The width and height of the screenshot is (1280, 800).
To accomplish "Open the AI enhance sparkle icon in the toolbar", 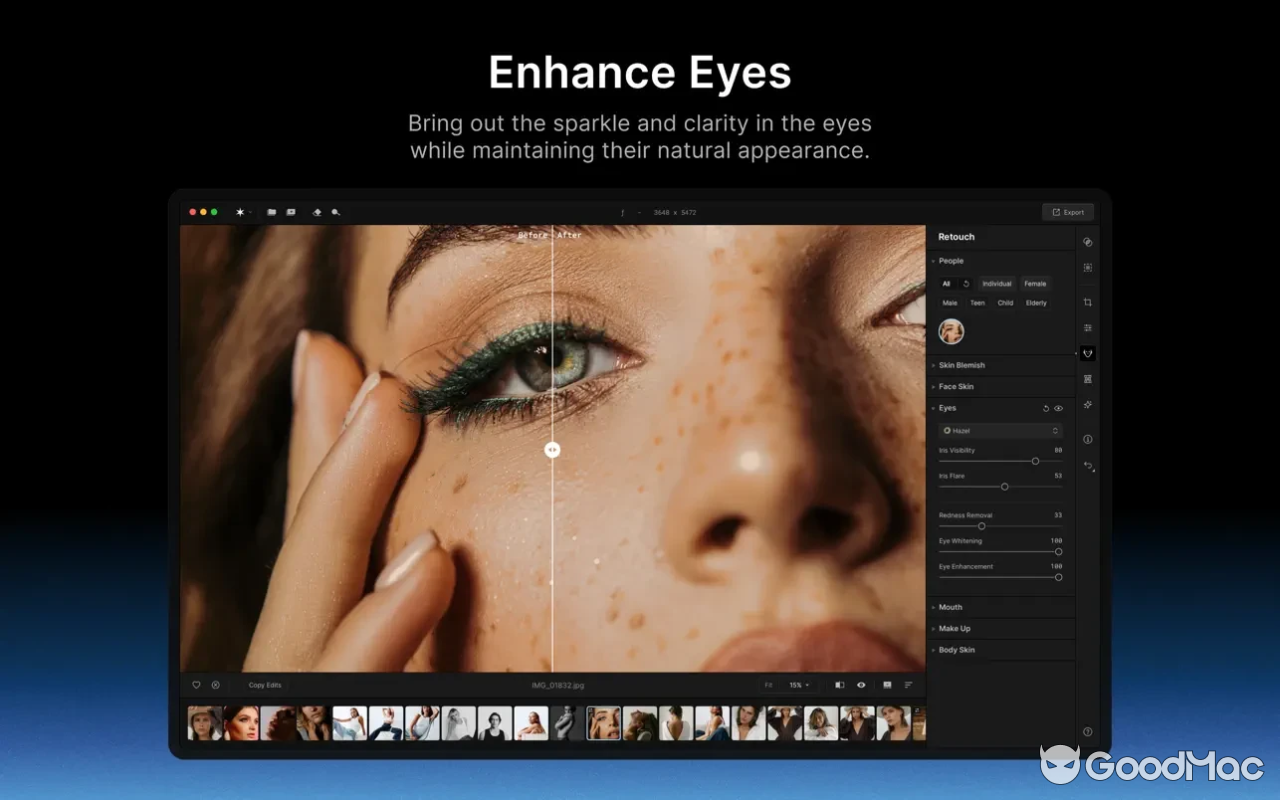I will 240,212.
